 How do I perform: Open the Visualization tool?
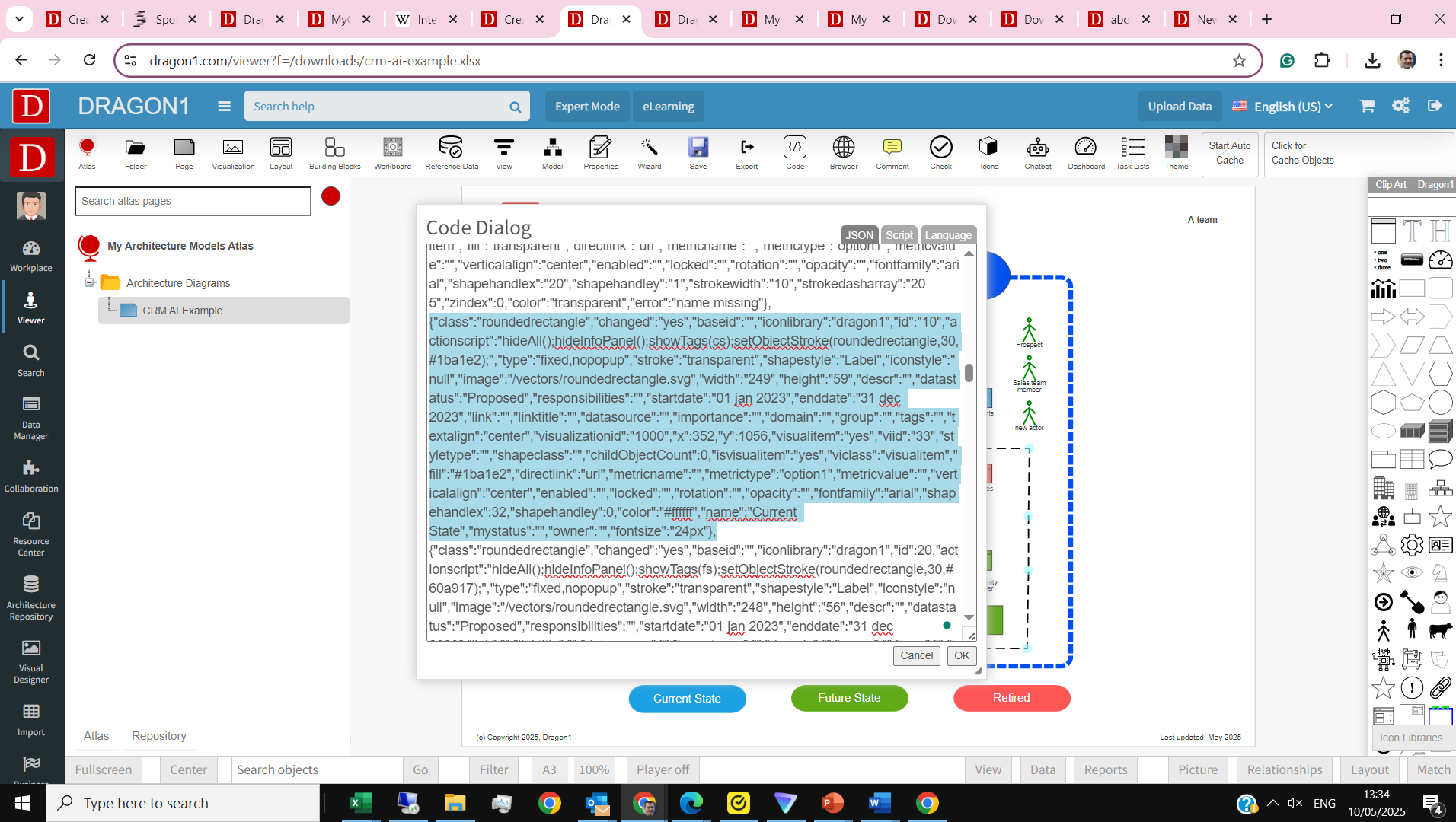233,153
